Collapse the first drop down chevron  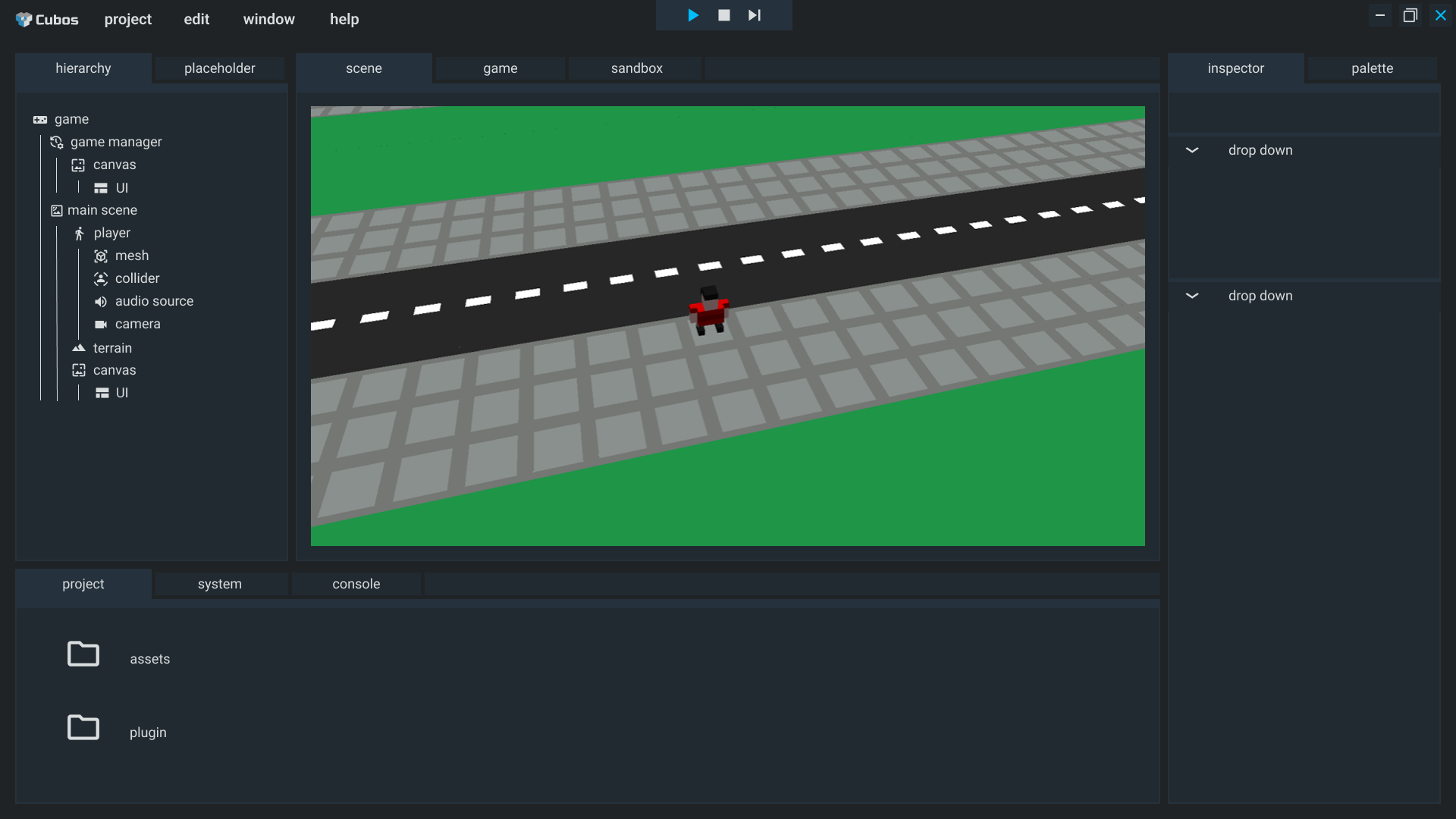(1192, 150)
